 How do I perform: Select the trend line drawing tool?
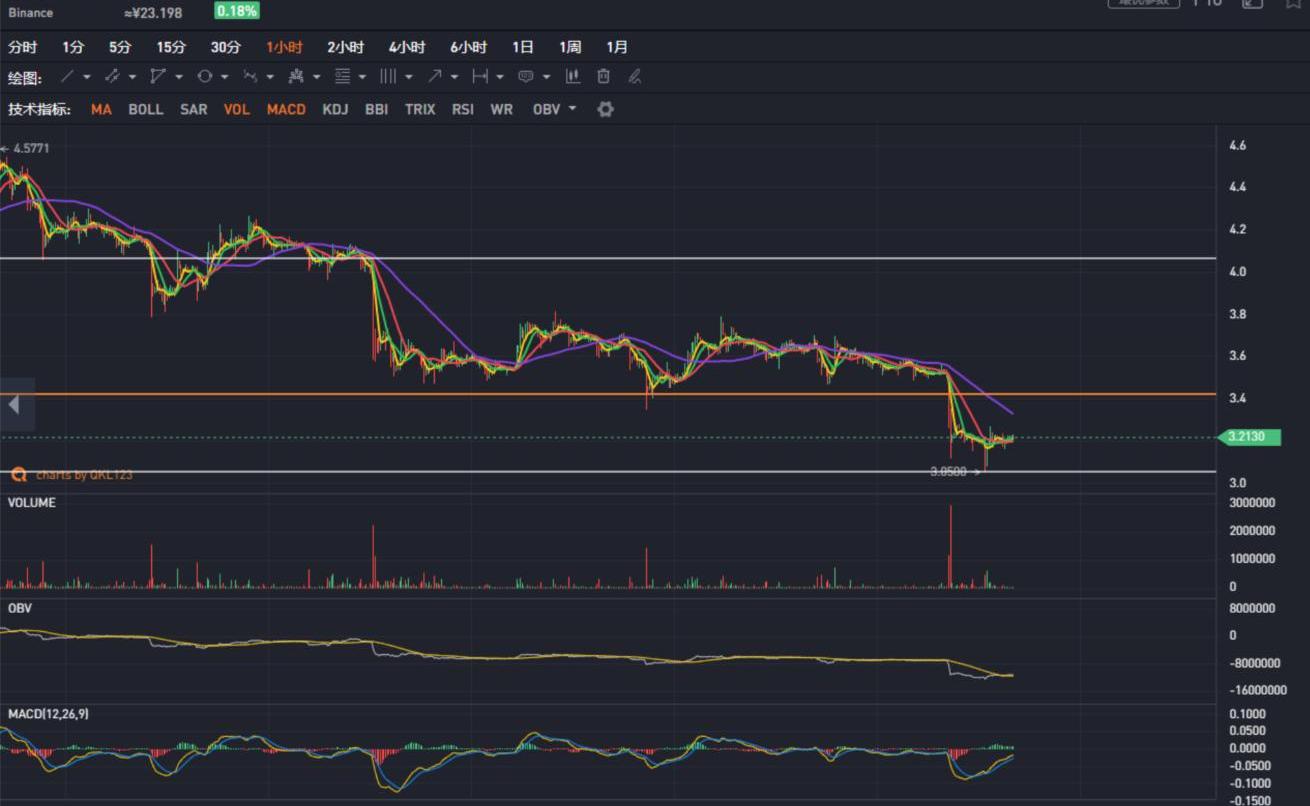[67, 77]
